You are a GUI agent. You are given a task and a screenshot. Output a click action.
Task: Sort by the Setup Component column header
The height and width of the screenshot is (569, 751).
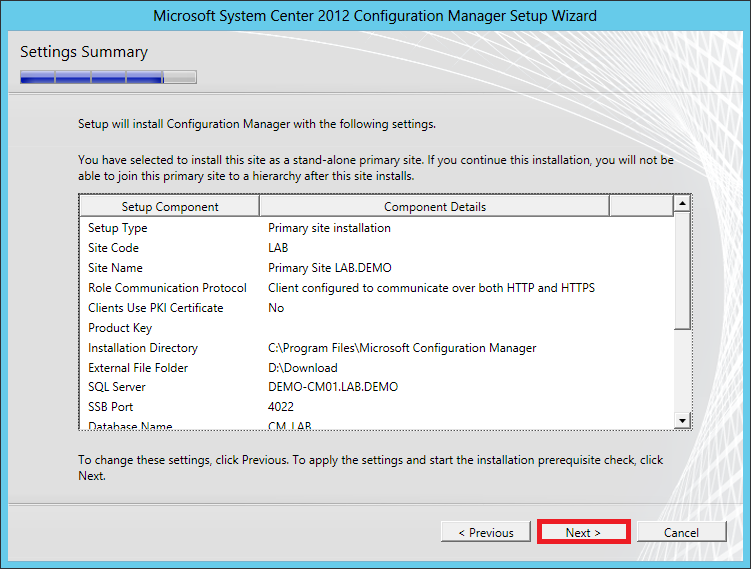(170, 206)
